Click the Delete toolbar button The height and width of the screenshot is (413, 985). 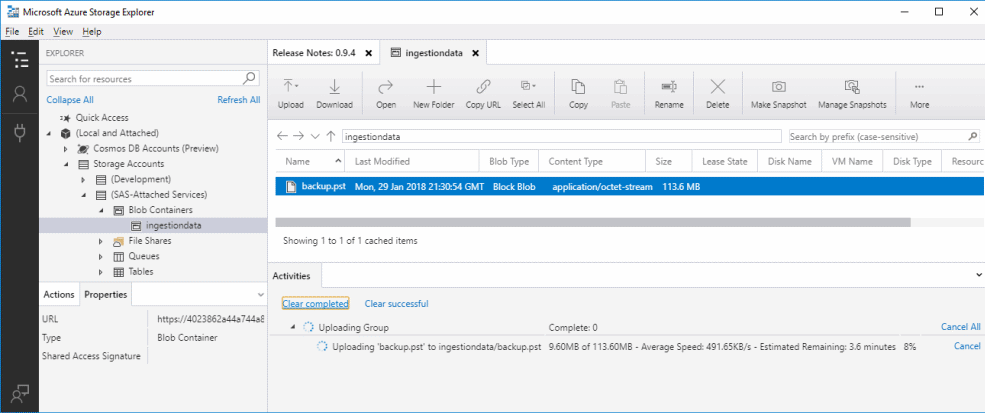coord(717,94)
